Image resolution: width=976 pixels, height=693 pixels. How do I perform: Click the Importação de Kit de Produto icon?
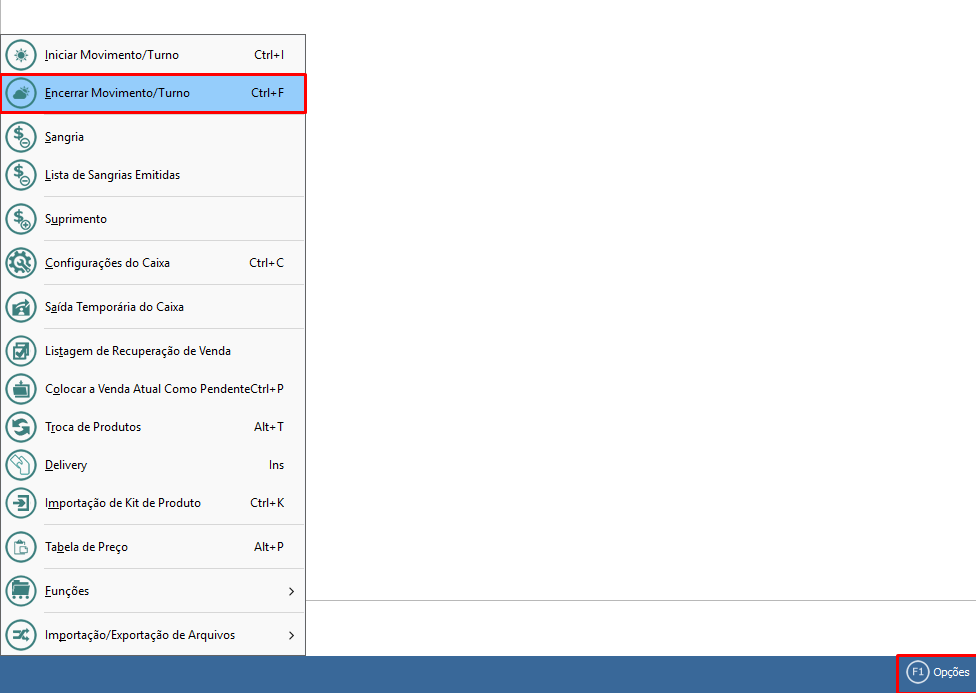(x=21, y=503)
